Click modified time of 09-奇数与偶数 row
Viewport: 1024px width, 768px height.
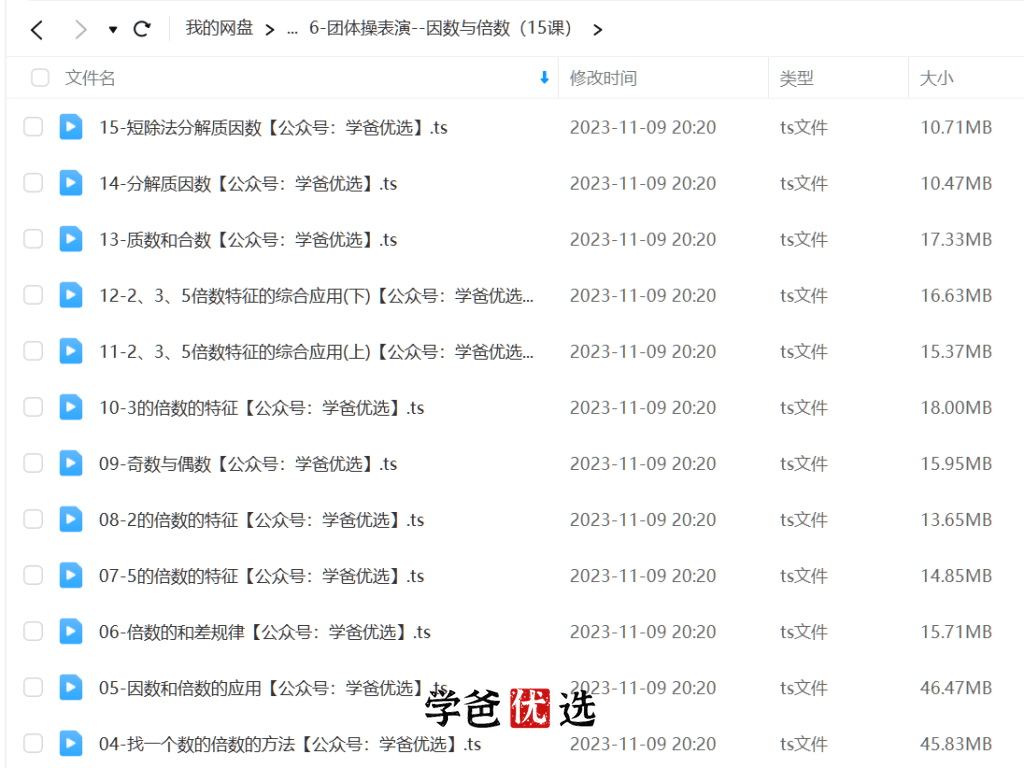point(643,464)
